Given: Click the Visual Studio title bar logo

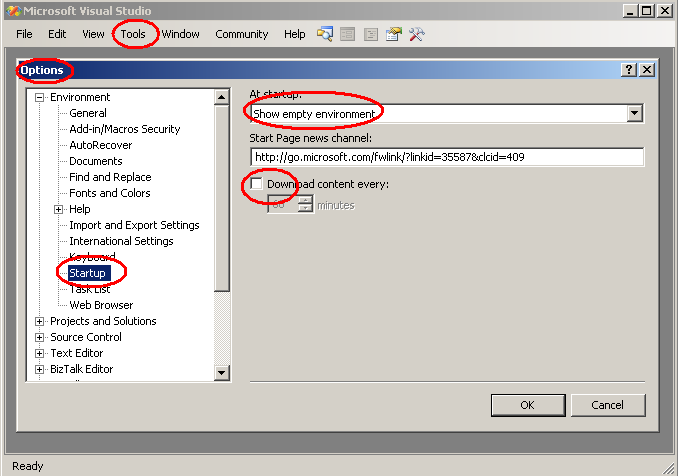Looking at the screenshot, I should pos(13,11).
